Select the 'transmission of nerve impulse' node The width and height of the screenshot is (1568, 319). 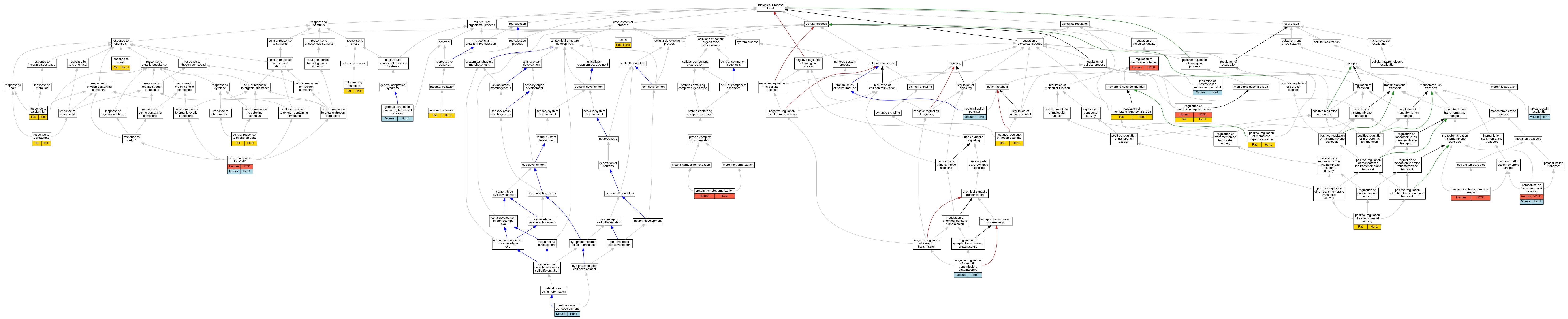pos(845,87)
